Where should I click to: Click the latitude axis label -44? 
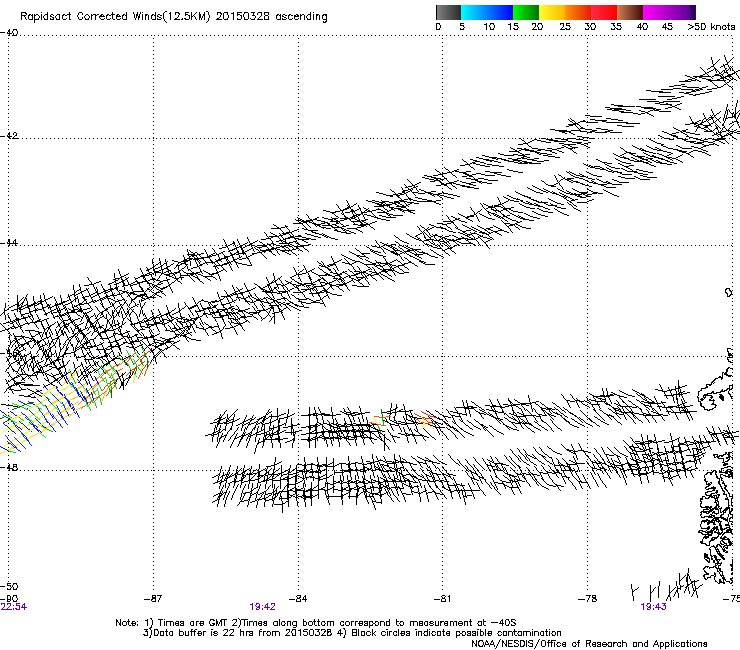9,243
